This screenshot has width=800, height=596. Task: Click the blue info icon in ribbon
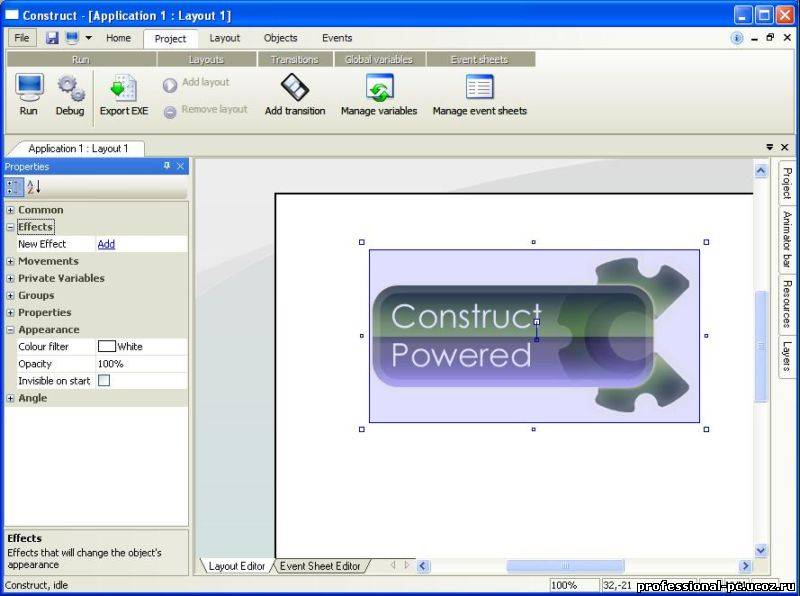coord(737,38)
